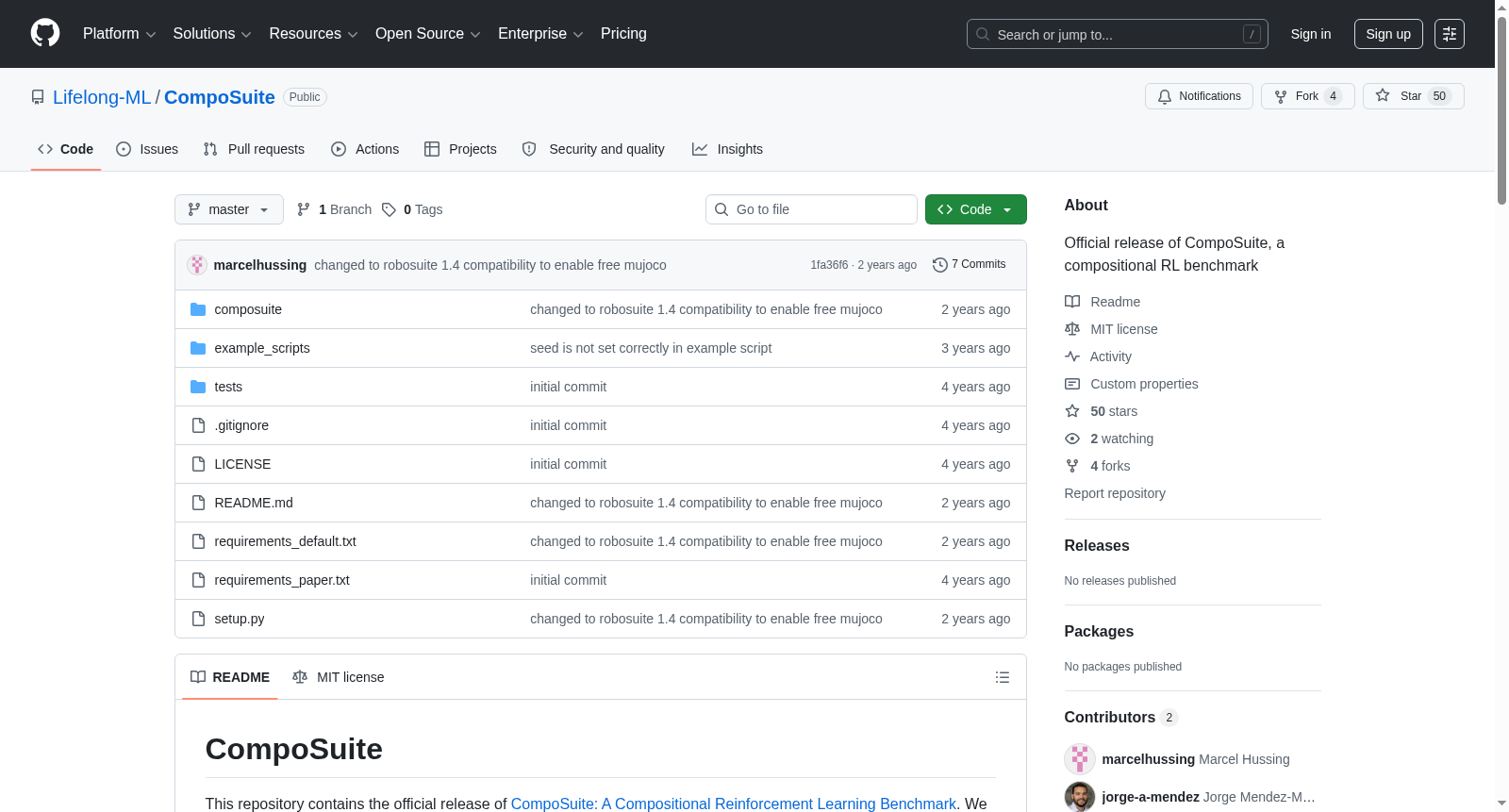Open the Issues tab
This screenshot has width=1509, height=812.
147,149
